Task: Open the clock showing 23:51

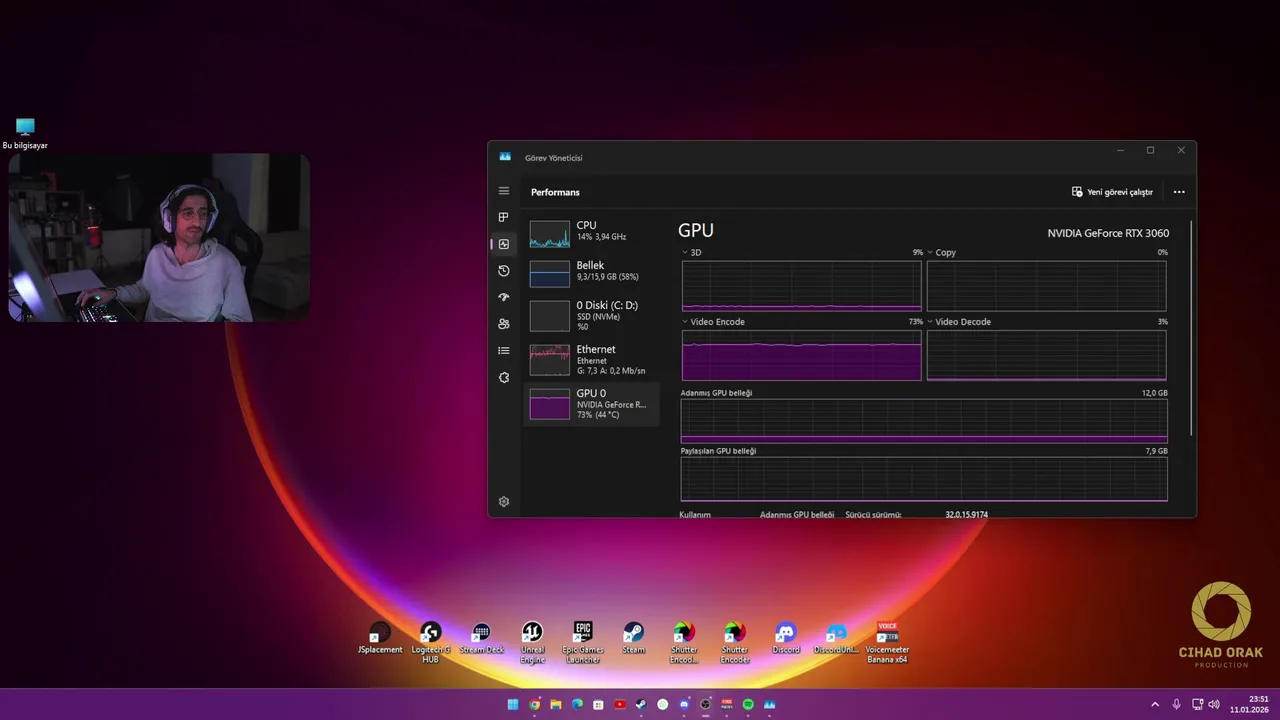Action: click(x=1249, y=704)
